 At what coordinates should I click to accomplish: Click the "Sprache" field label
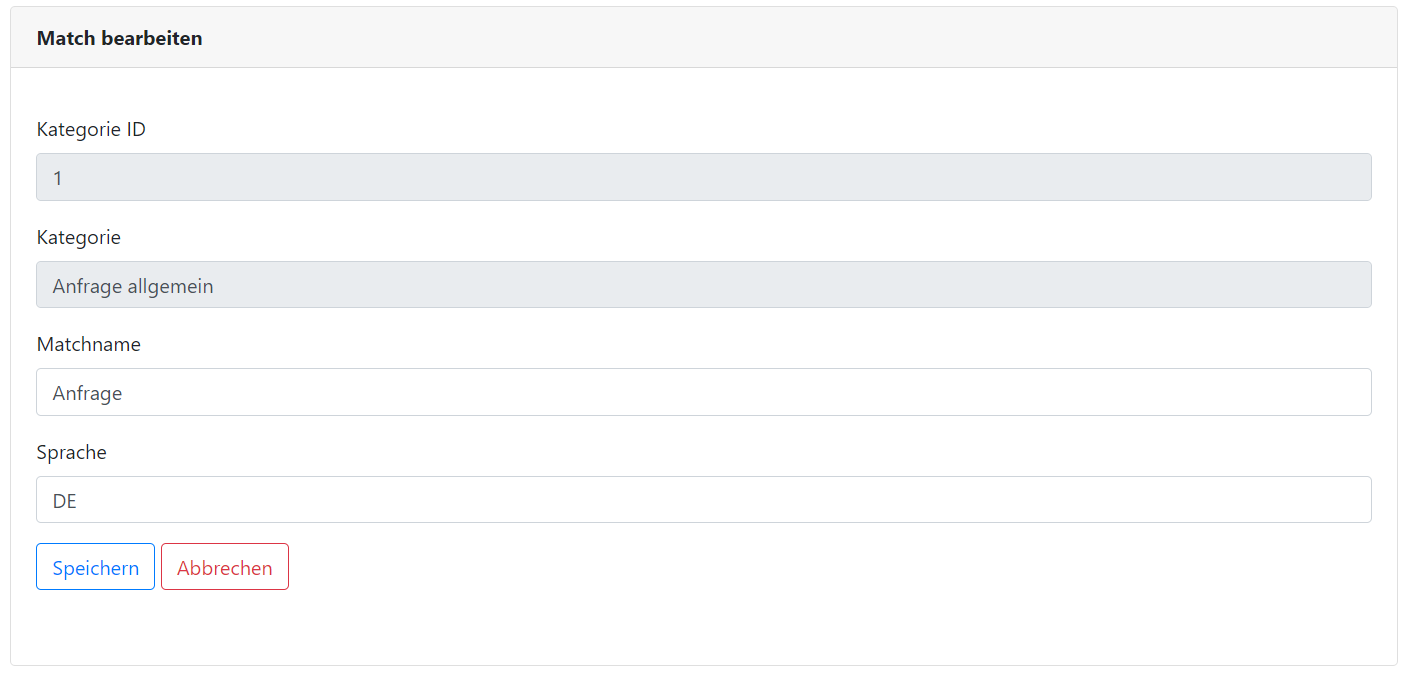click(x=71, y=452)
